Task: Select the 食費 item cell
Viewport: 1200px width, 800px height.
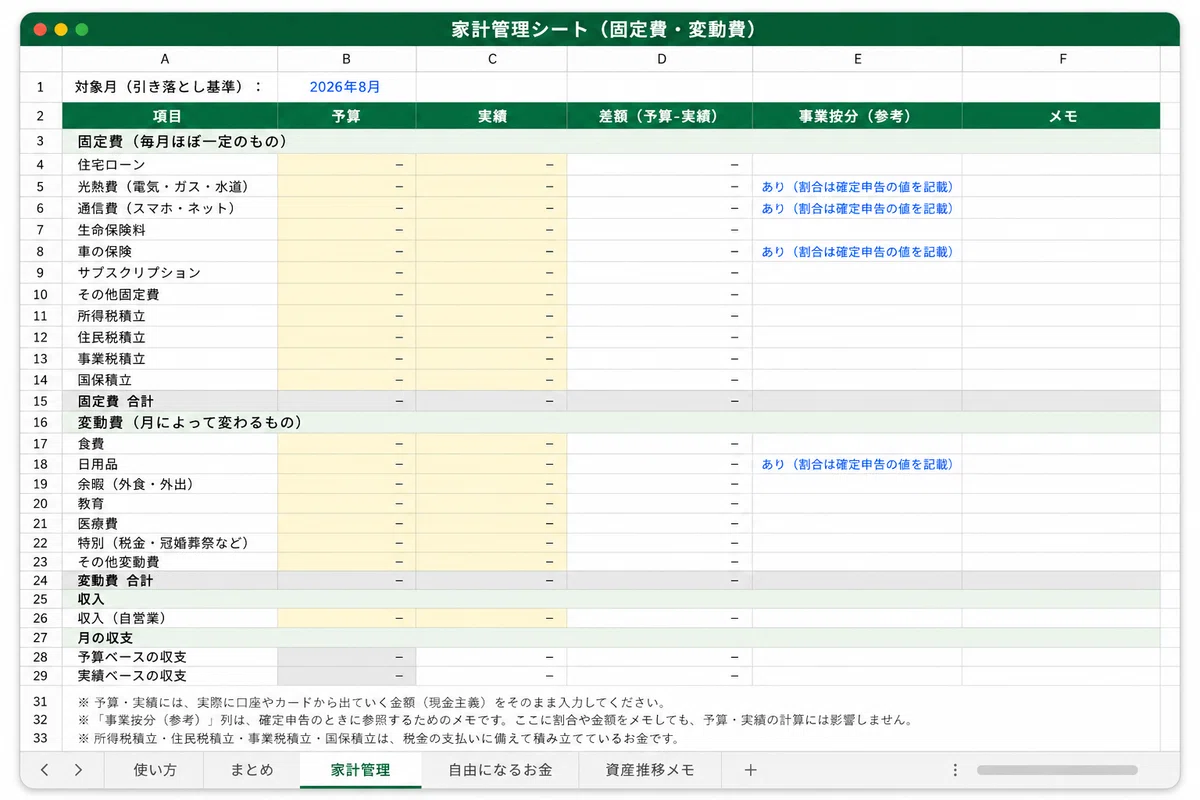Action: tap(170, 443)
